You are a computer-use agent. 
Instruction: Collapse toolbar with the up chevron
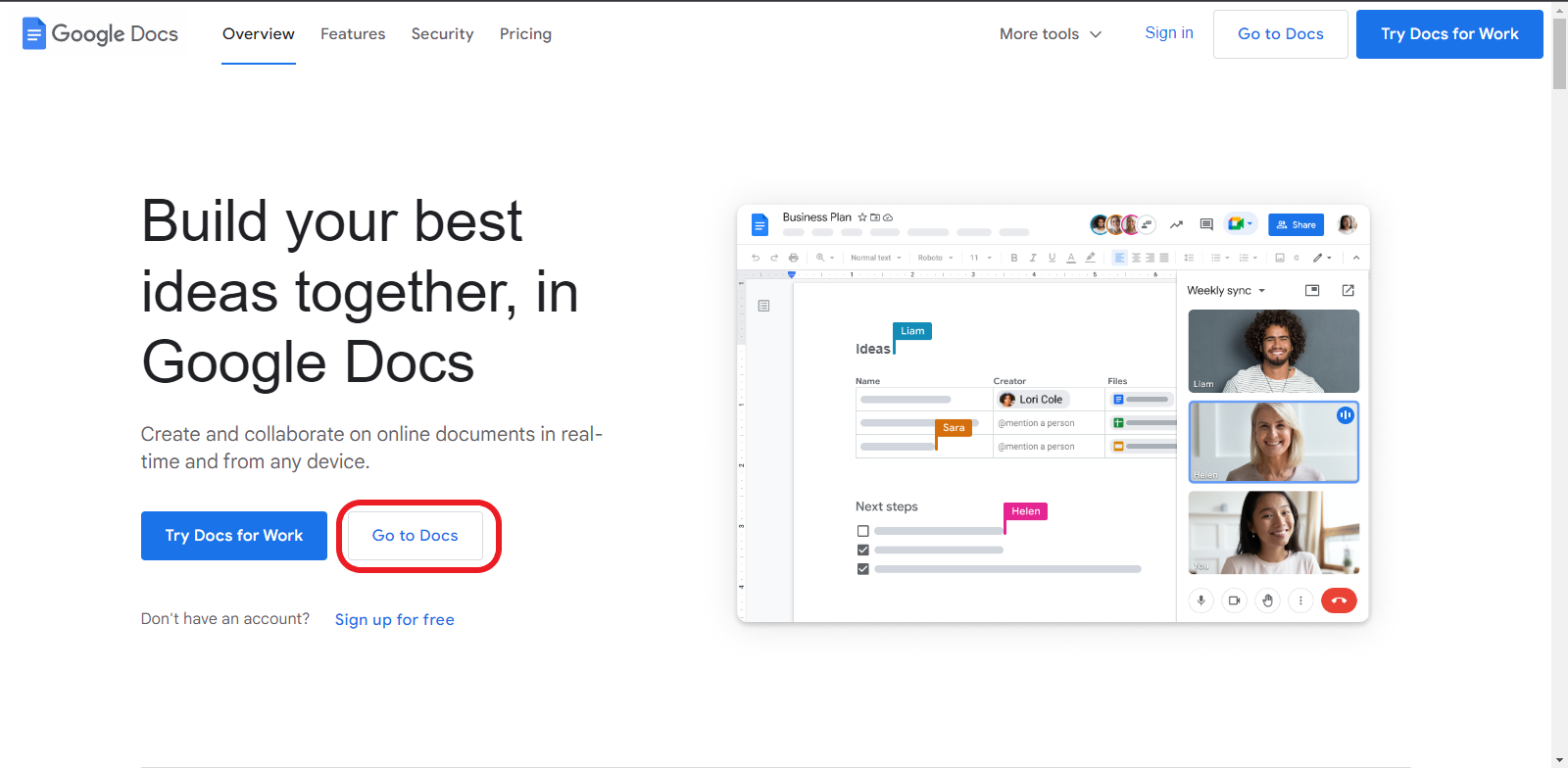(1356, 258)
